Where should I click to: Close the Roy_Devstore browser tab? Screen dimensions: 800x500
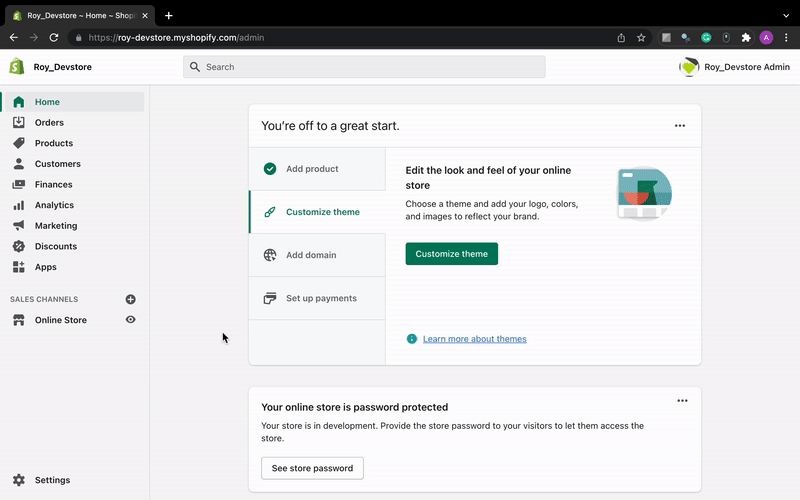tap(145, 15)
